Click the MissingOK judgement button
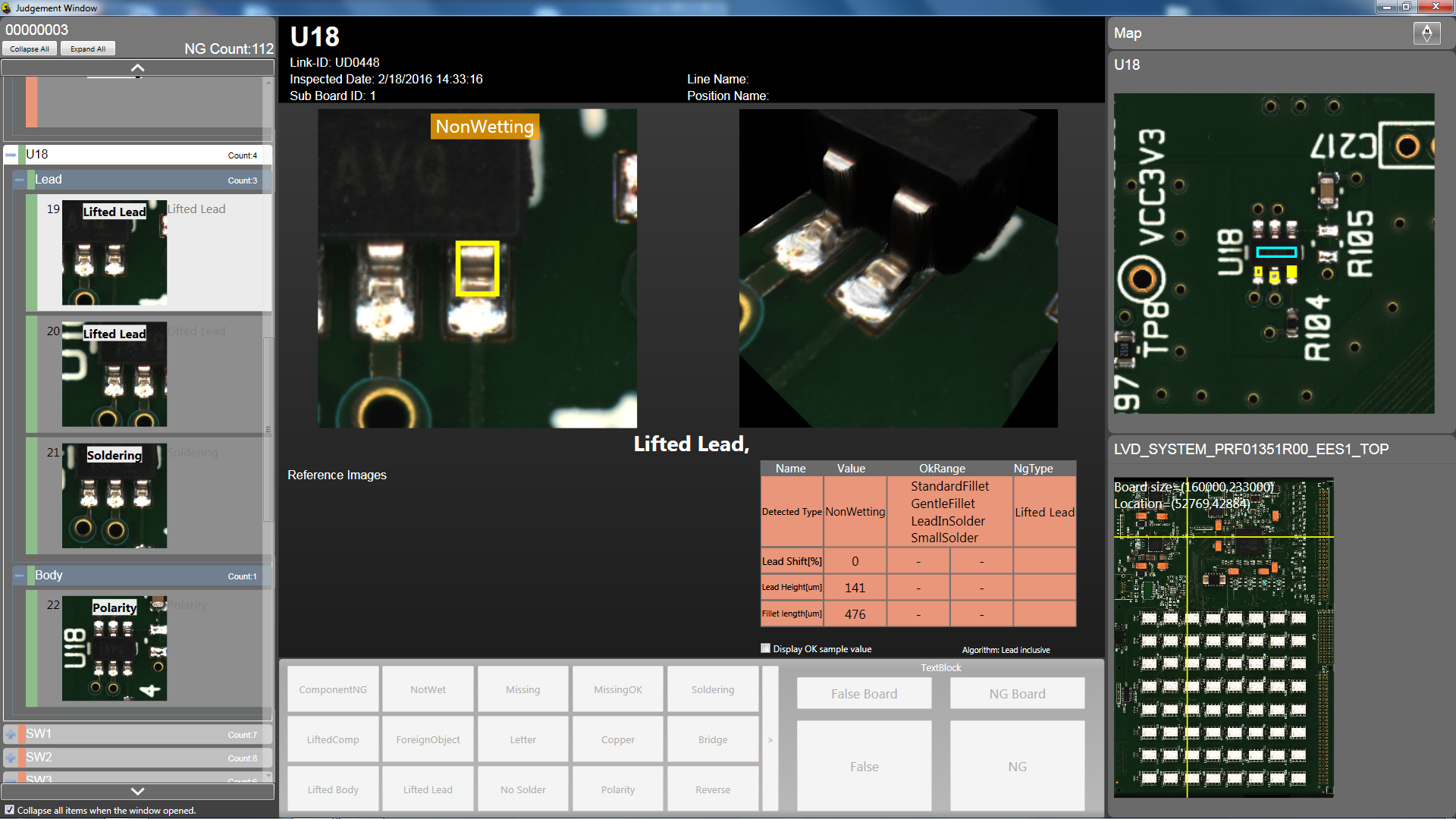 (x=618, y=689)
